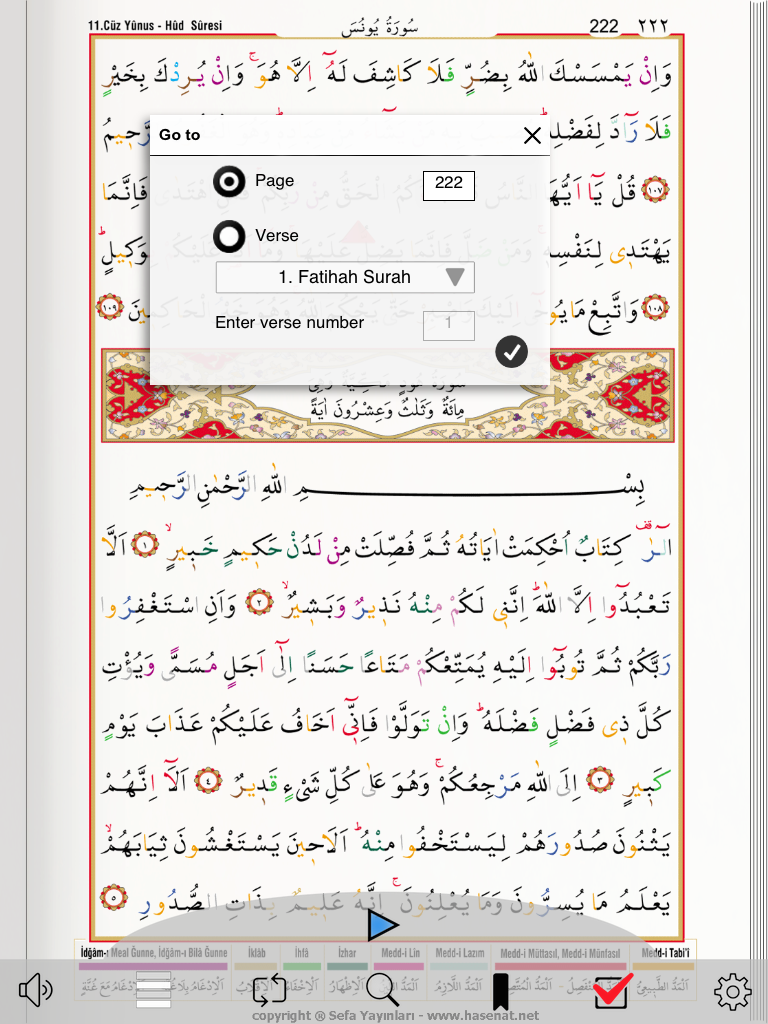Open settings gear icon
Screen dimensions: 768x1024
pyautogui.click(x=732, y=992)
